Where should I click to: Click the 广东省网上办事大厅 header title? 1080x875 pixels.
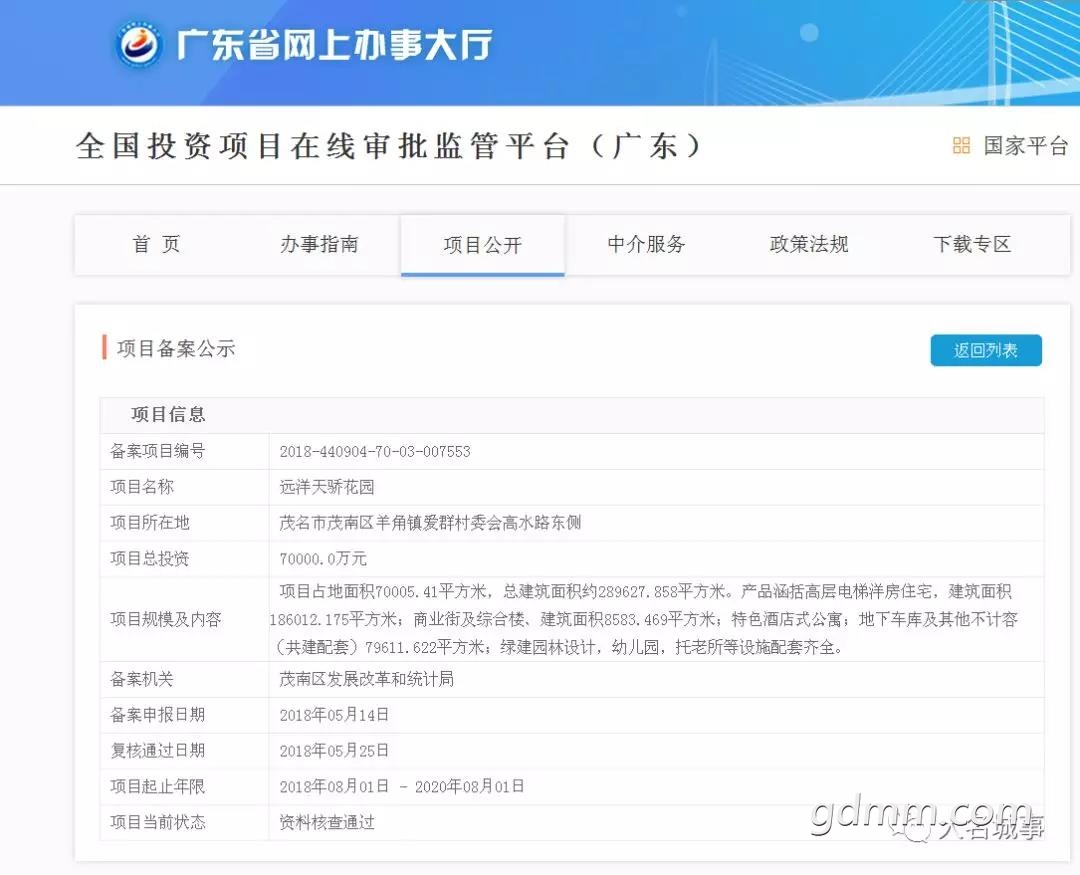[x=334, y=45]
